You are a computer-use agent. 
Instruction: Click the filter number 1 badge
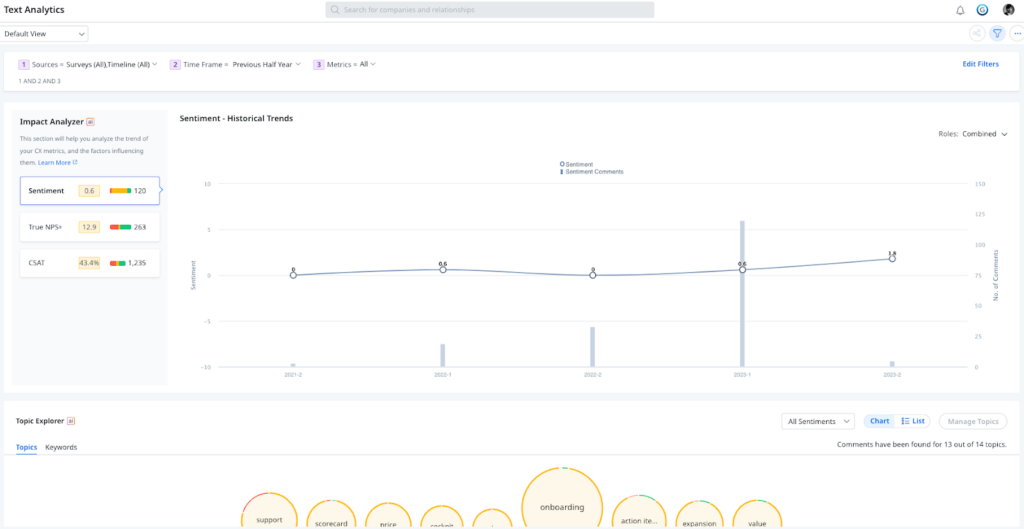click(x=24, y=65)
